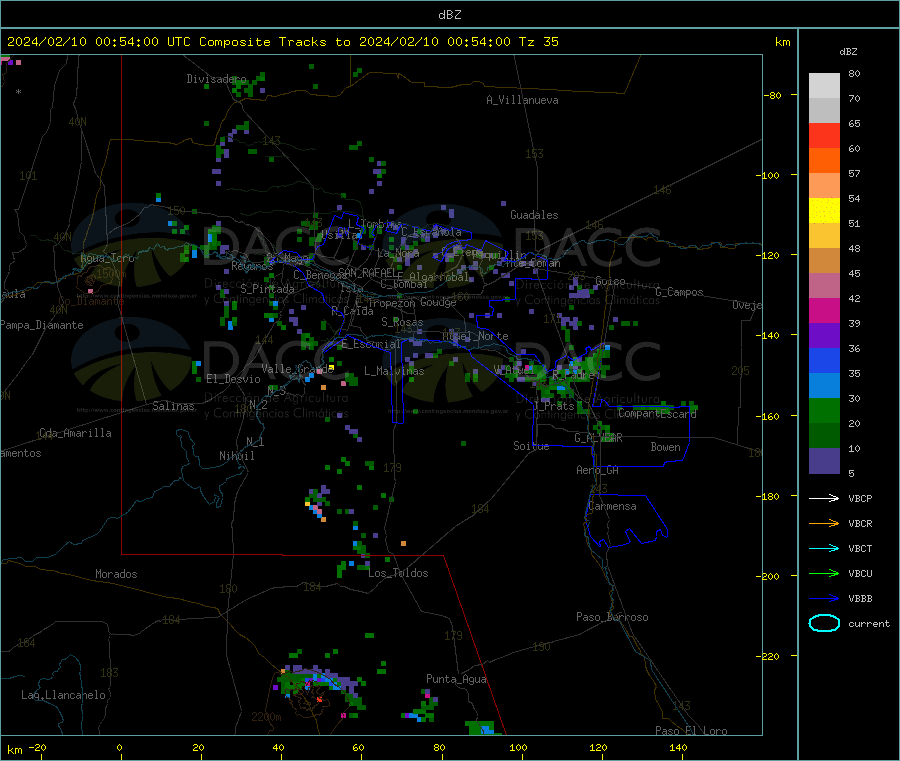Click the blue polygon outline around Carmensa
Image resolution: width=900 pixels, height=761 pixels.
click(x=626, y=521)
